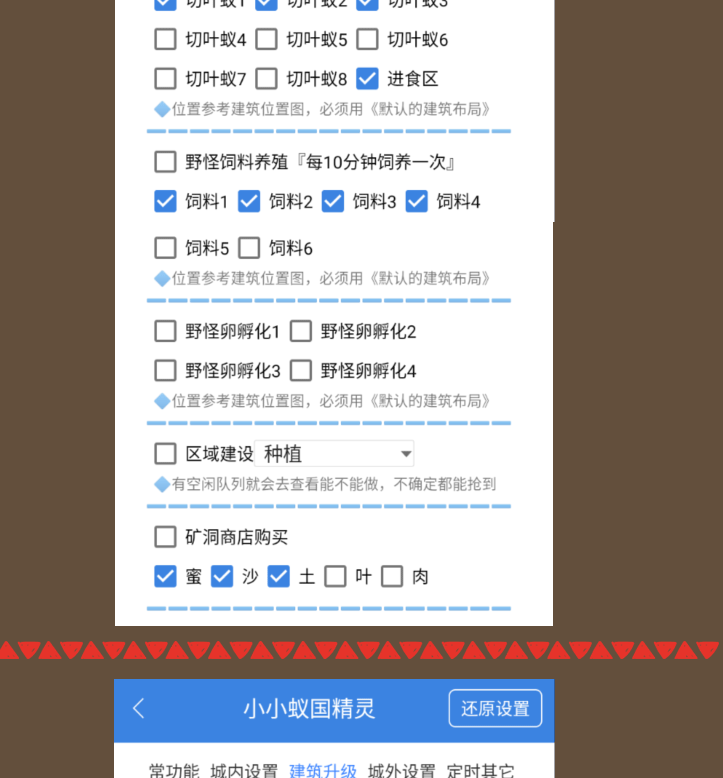Enable the 区域建设 checkbox

tap(165, 454)
